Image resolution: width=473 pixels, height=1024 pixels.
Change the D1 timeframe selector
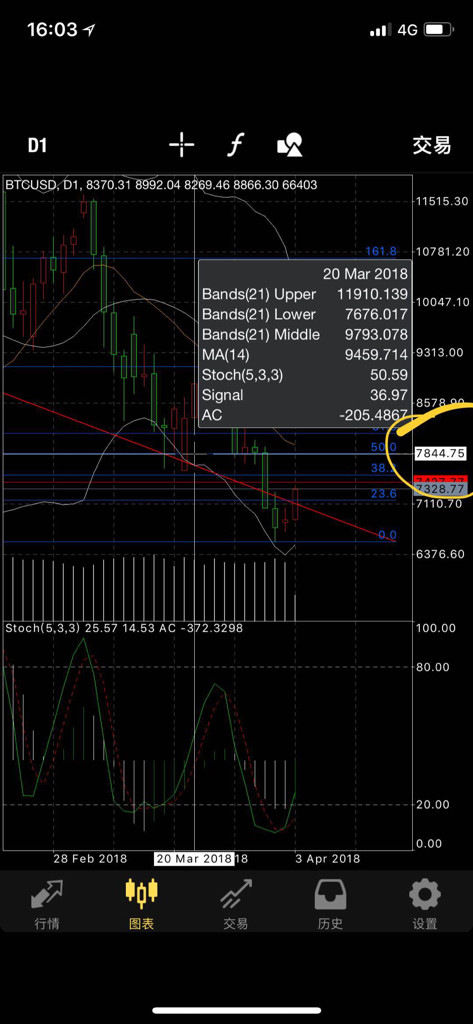pyautogui.click(x=37, y=145)
